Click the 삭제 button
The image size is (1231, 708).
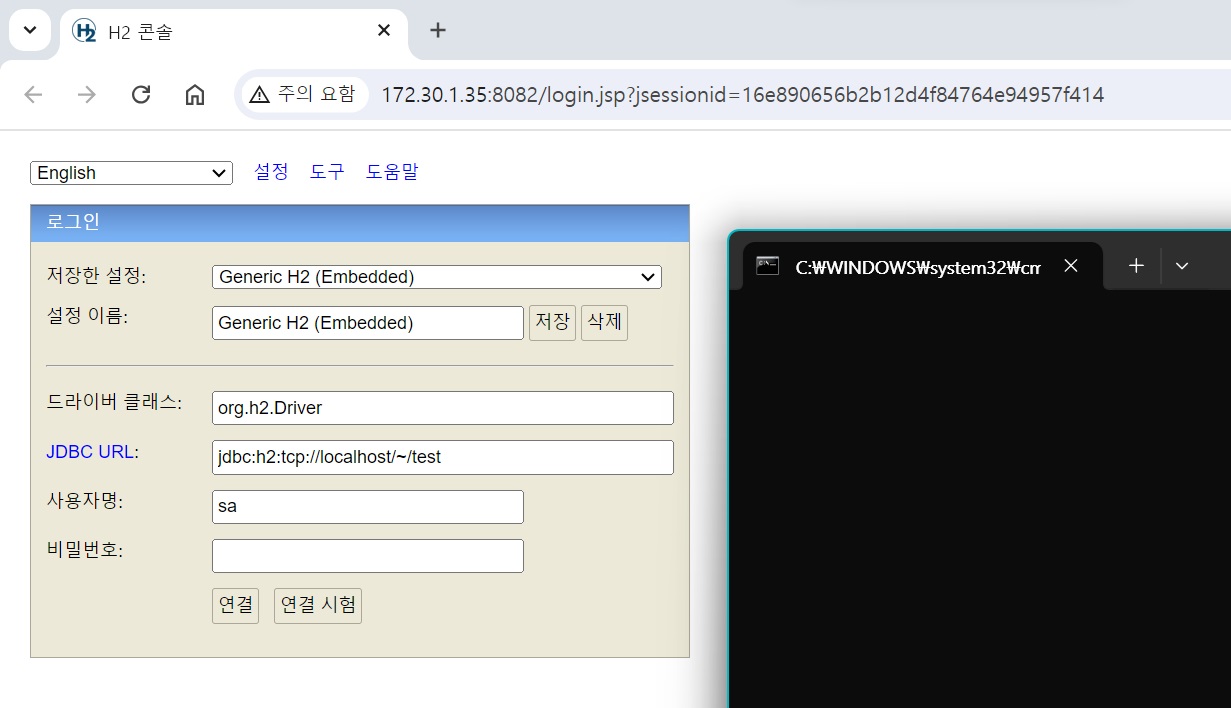coord(604,323)
